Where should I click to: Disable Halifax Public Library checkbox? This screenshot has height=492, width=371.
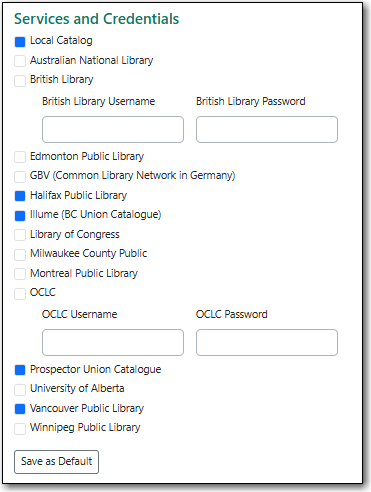(20, 196)
